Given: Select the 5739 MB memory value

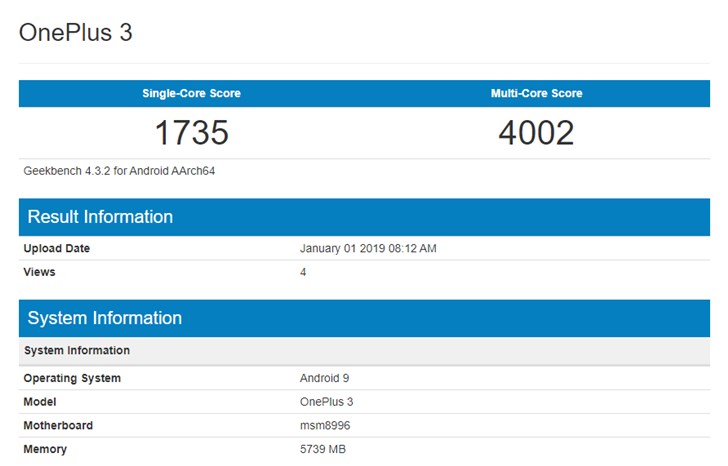Looking at the screenshot, I should [x=323, y=449].
